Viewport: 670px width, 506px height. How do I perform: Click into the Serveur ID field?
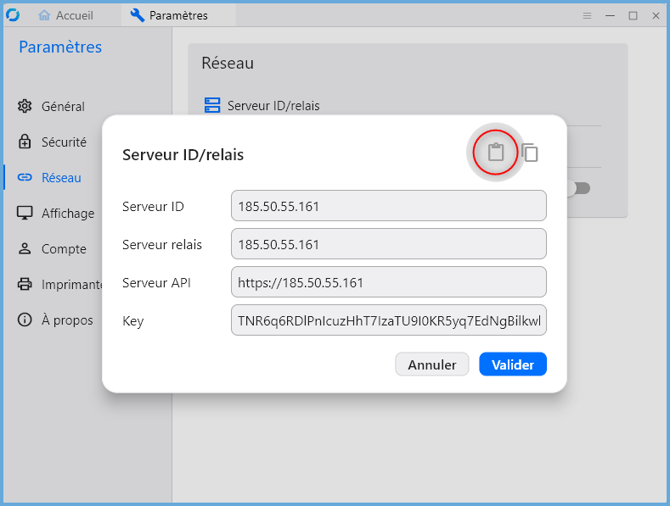click(389, 206)
